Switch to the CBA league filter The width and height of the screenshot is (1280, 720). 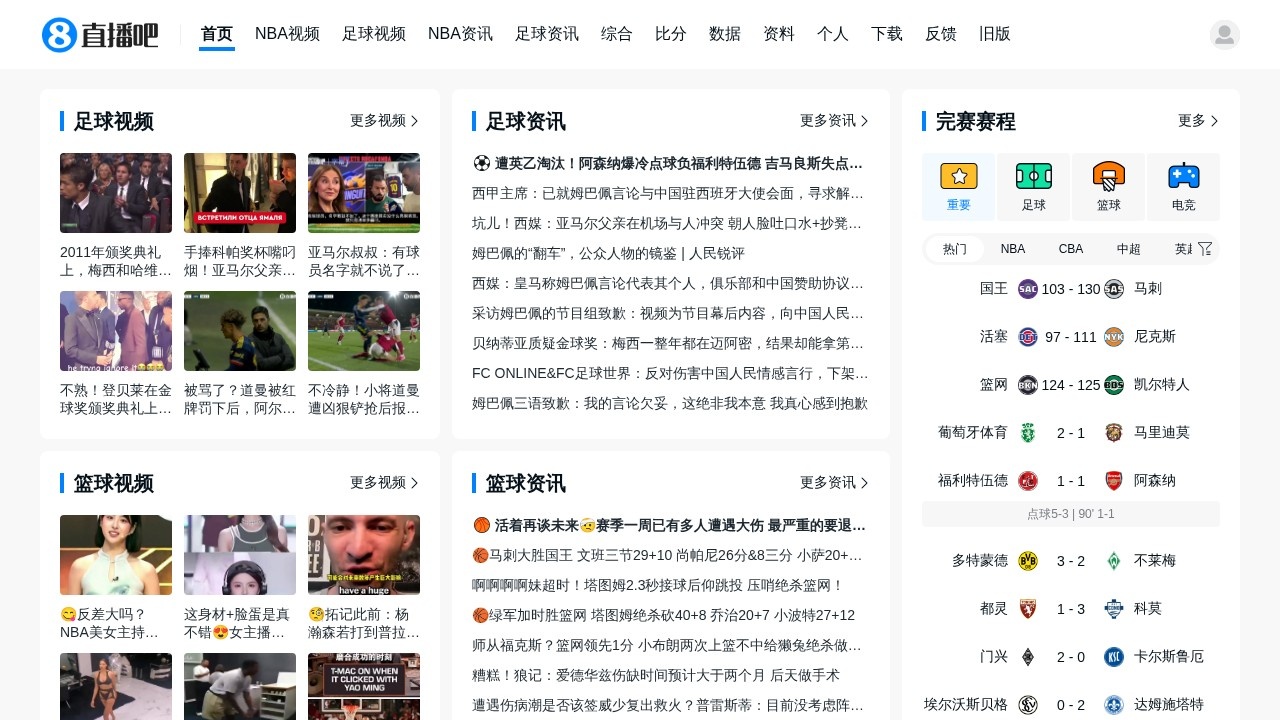[1071, 249]
